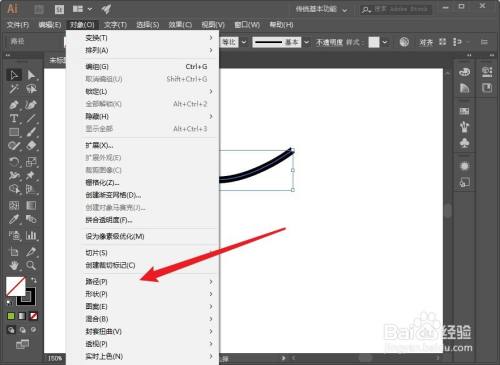Screen dimensions: 500x365
Task: Select the Pen tool
Action: coord(14,105)
